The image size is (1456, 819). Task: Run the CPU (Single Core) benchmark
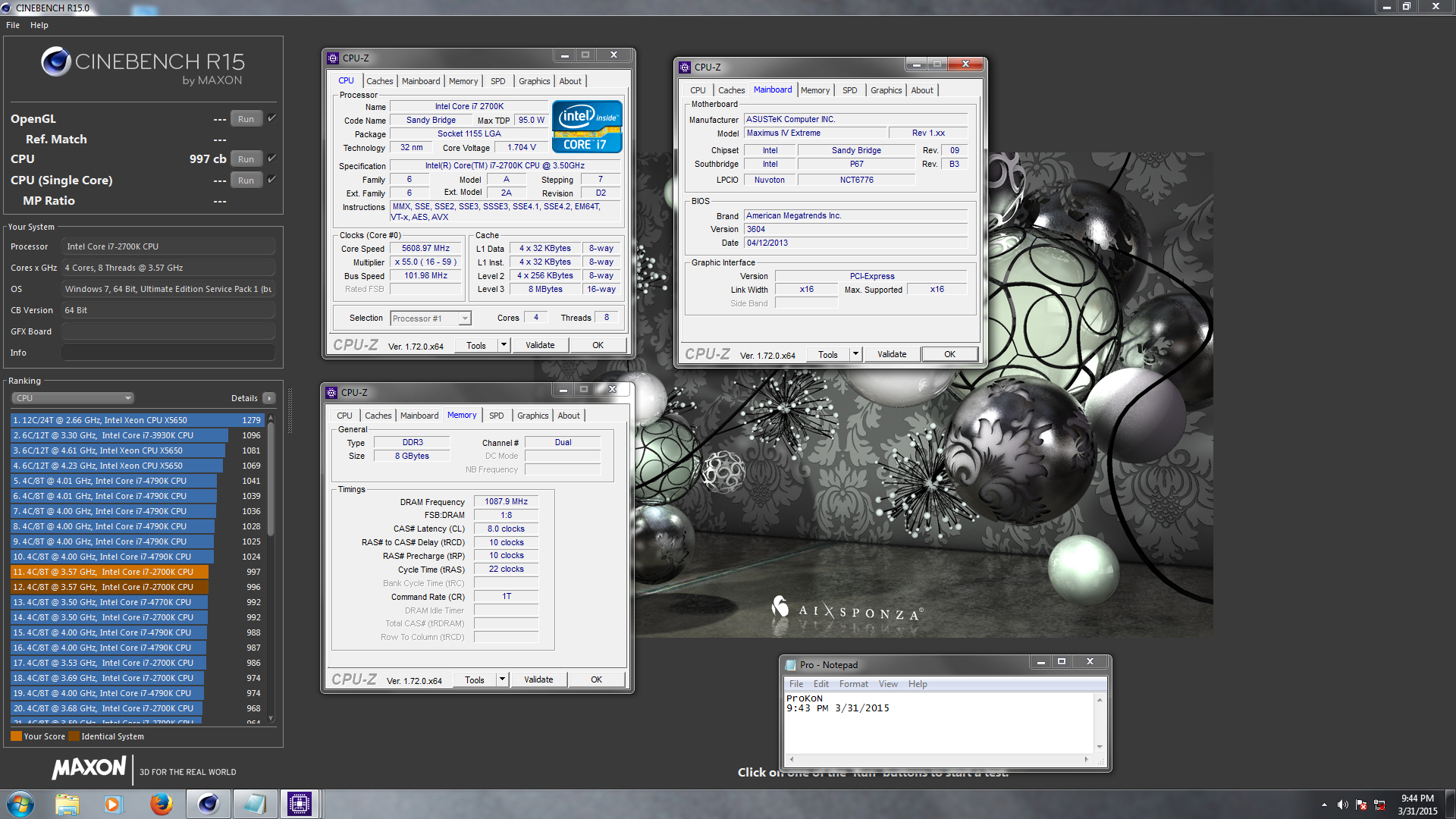(x=246, y=180)
